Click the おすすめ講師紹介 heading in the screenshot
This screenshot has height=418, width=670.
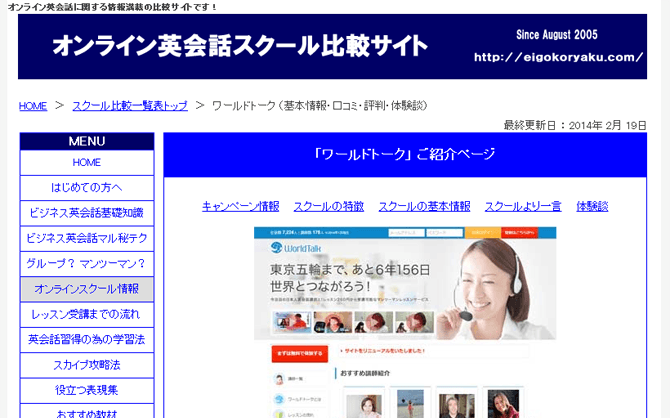[x=365, y=373]
